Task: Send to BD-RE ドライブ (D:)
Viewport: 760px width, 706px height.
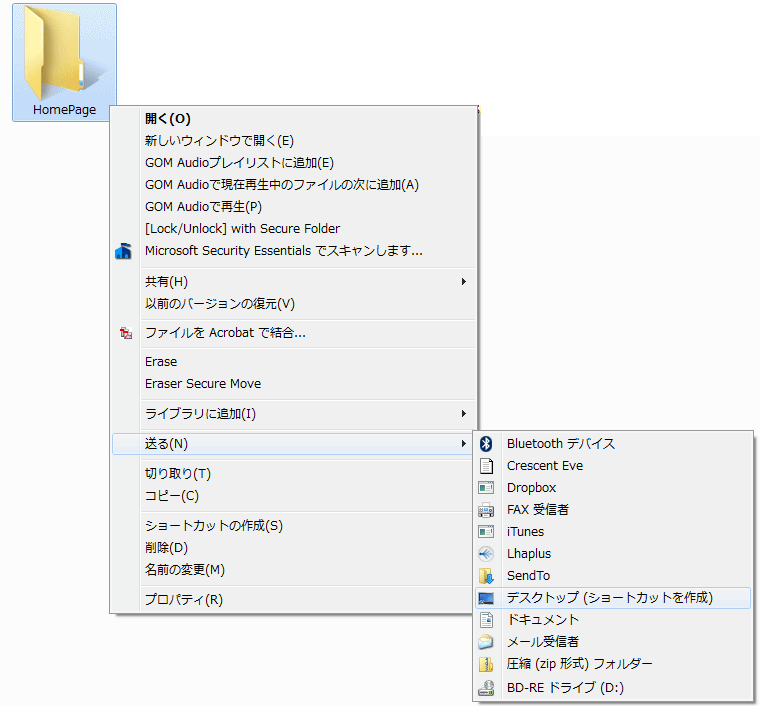Action: (x=613, y=688)
